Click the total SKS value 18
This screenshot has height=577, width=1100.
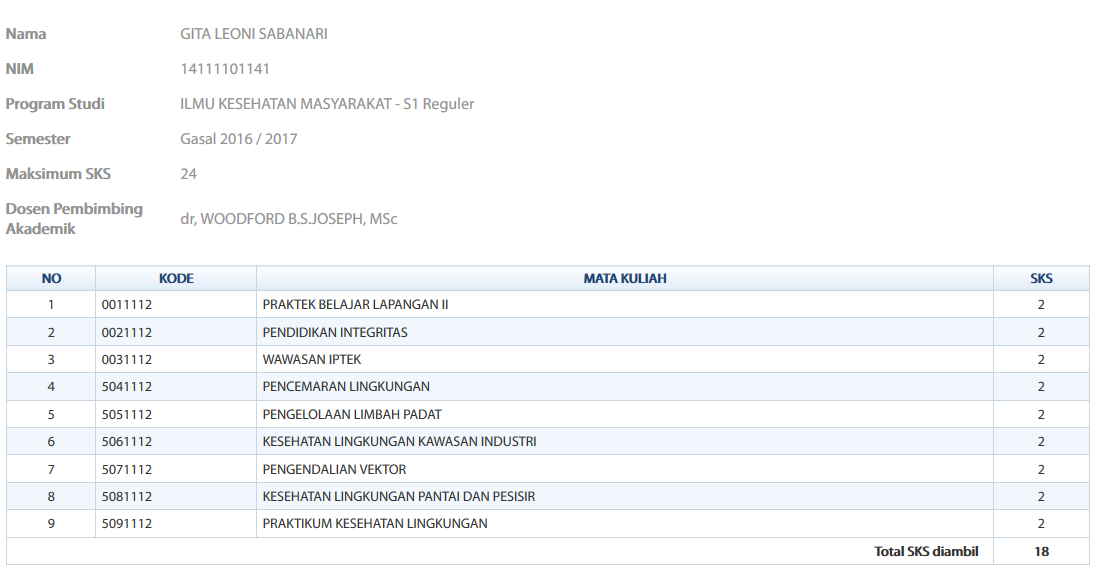click(x=1041, y=552)
